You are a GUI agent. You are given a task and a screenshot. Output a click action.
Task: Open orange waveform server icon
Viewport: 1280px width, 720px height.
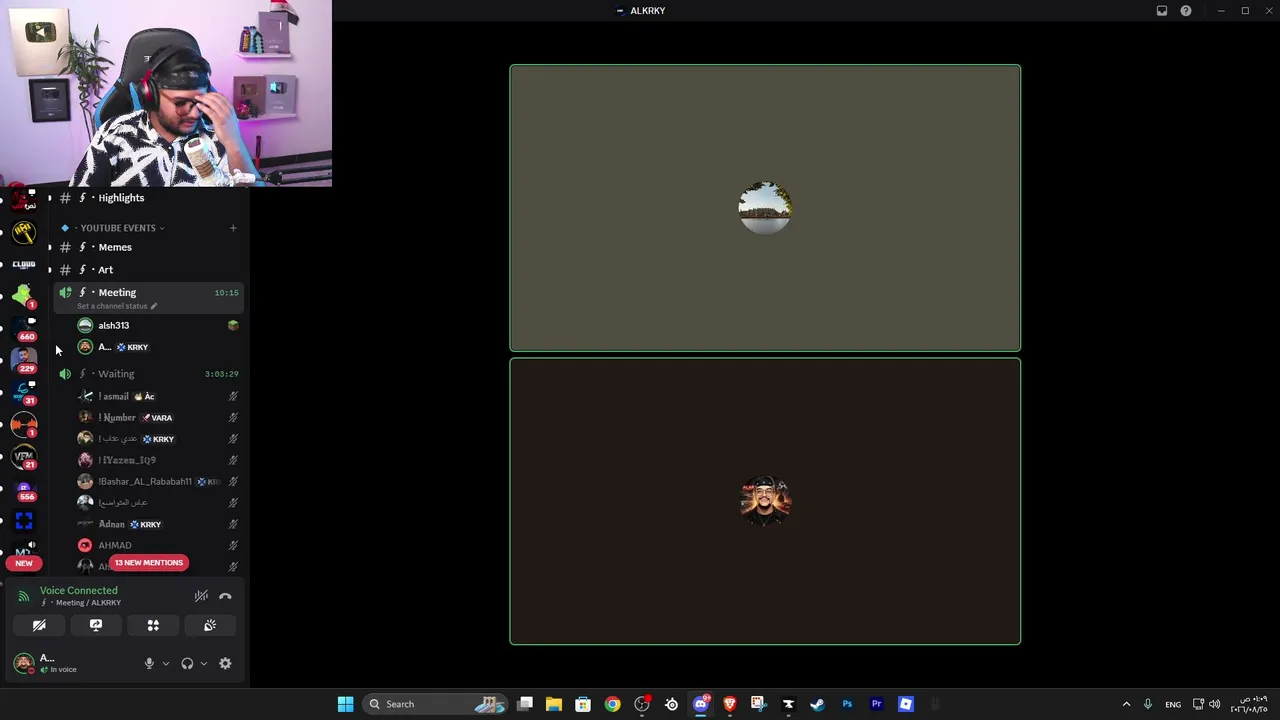(x=24, y=424)
